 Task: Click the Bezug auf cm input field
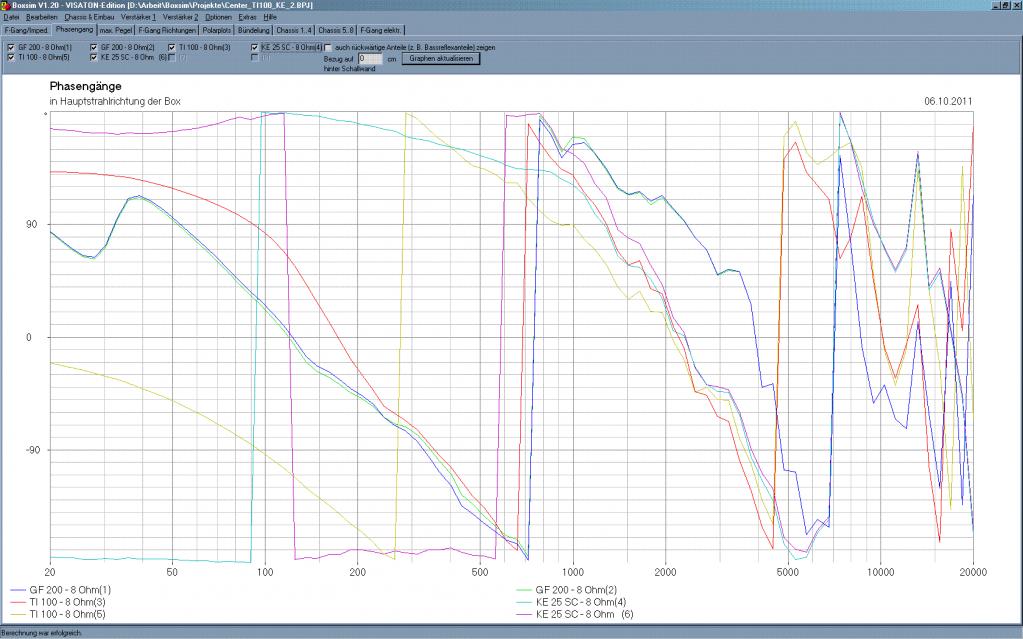coord(370,58)
